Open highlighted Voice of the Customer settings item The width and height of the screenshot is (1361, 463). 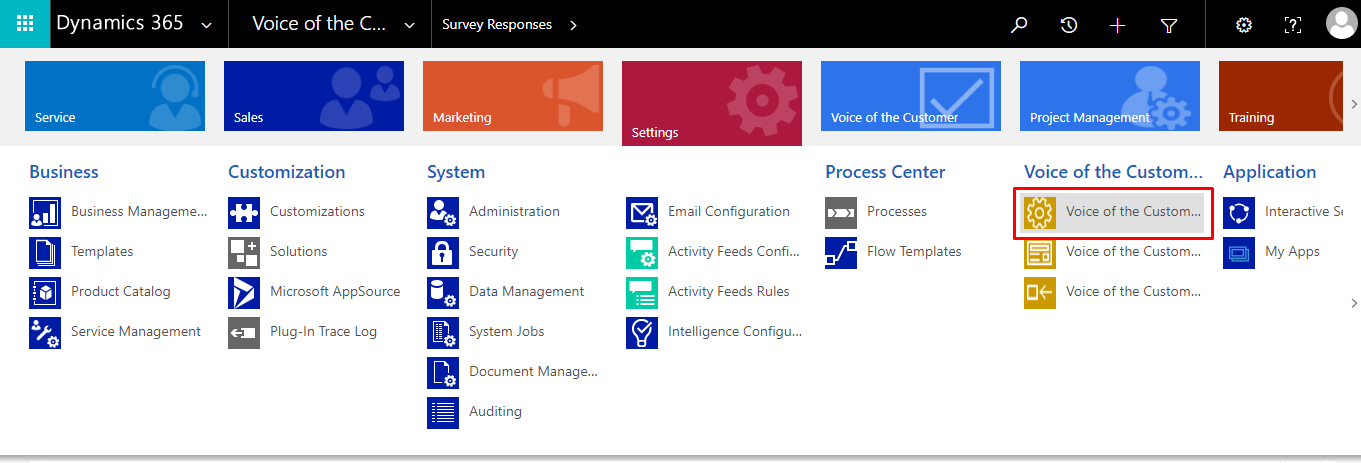pos(1113,212)
